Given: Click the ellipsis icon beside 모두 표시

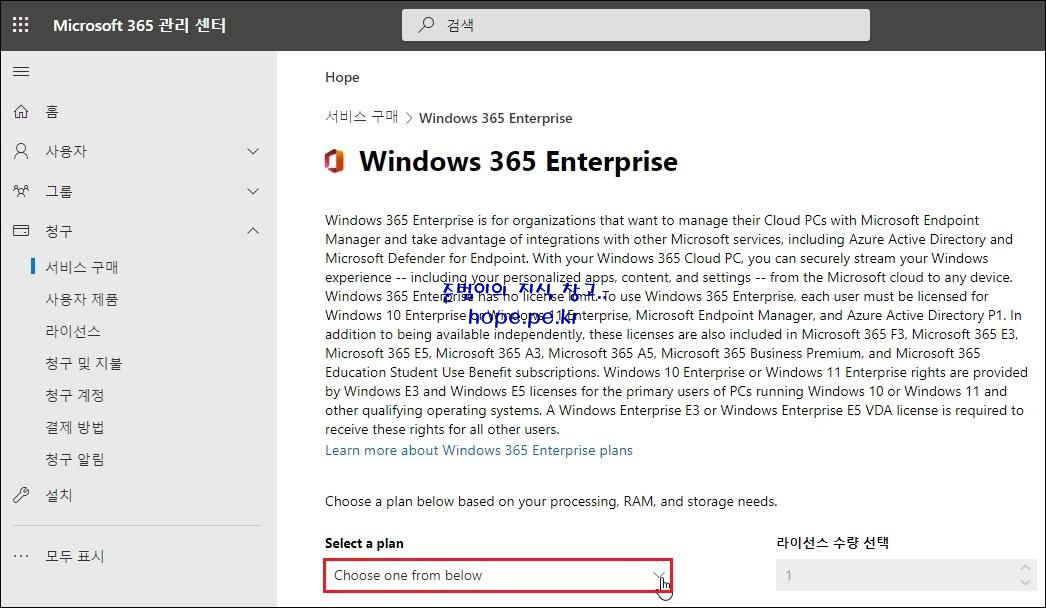Looking at the screenshot, I should (21, 556).
